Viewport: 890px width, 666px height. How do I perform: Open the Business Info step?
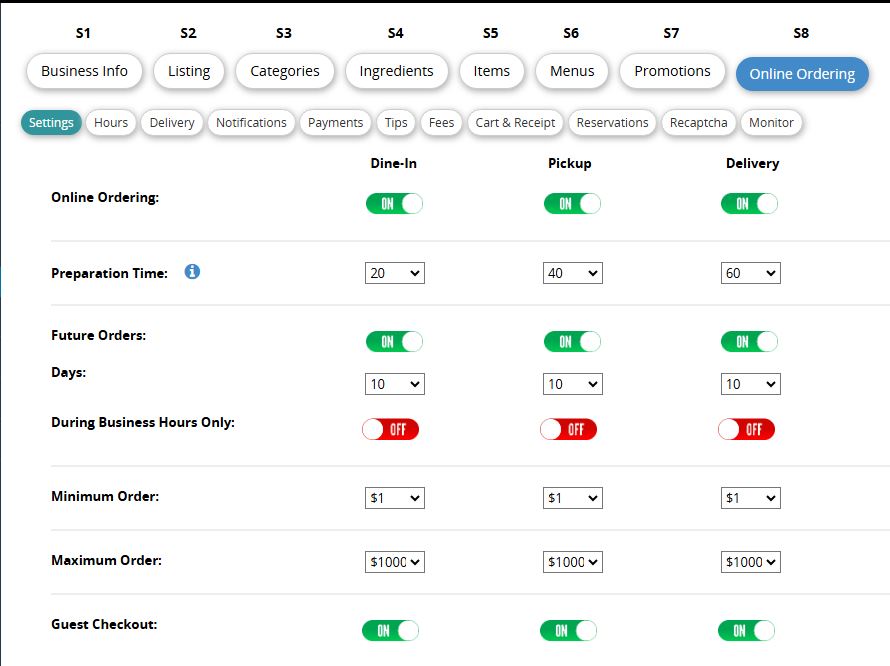click(84, 71)
